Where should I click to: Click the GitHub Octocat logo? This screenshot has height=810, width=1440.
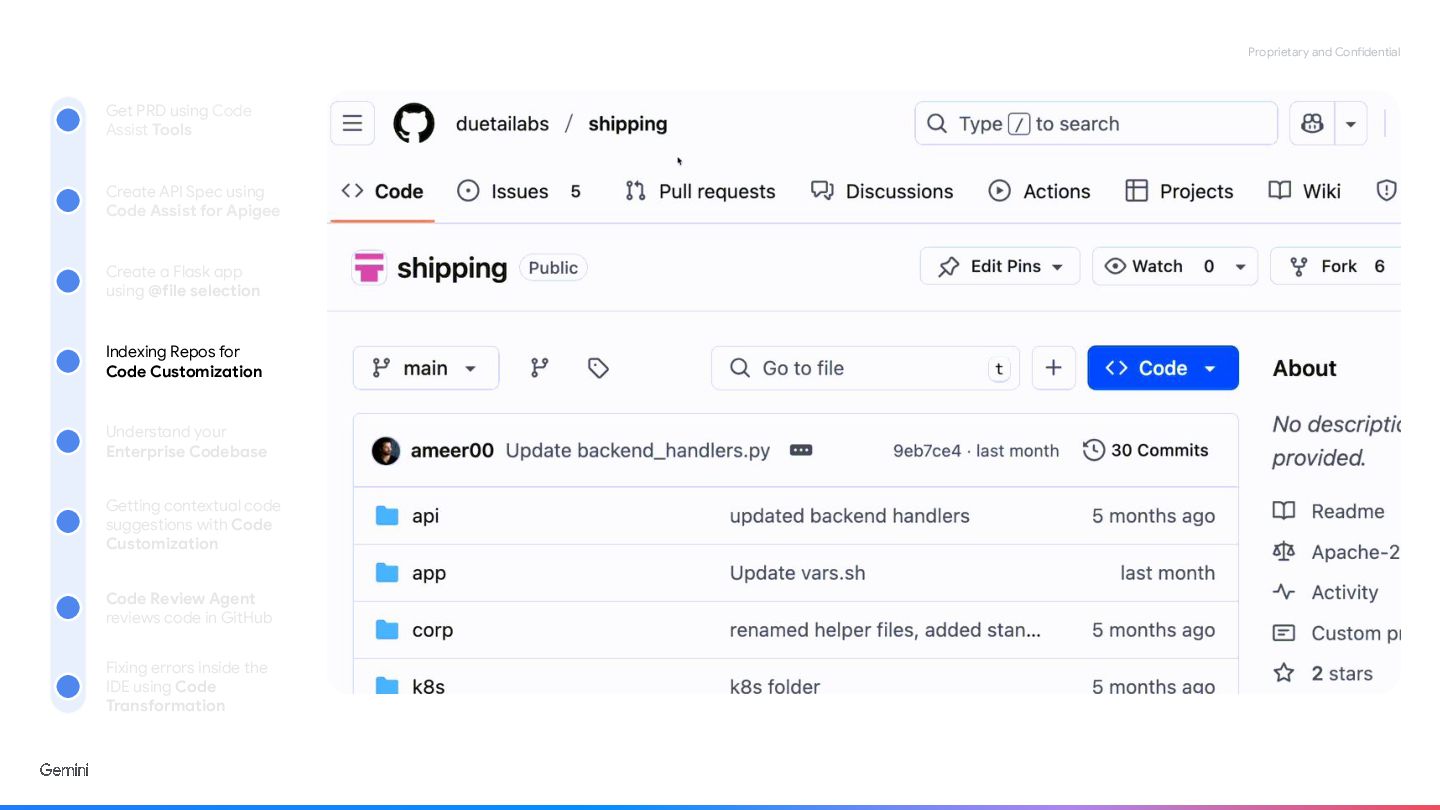pyautogui.click(x=414, y=123)
